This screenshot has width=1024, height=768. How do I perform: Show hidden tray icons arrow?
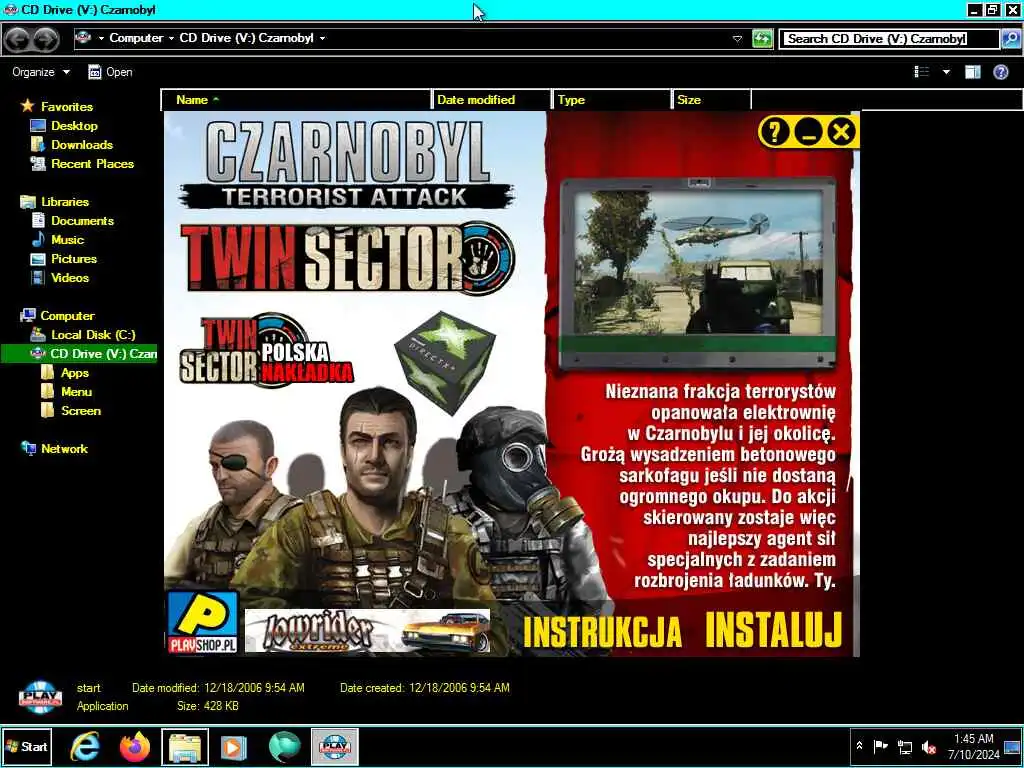[x=860, y=746]
